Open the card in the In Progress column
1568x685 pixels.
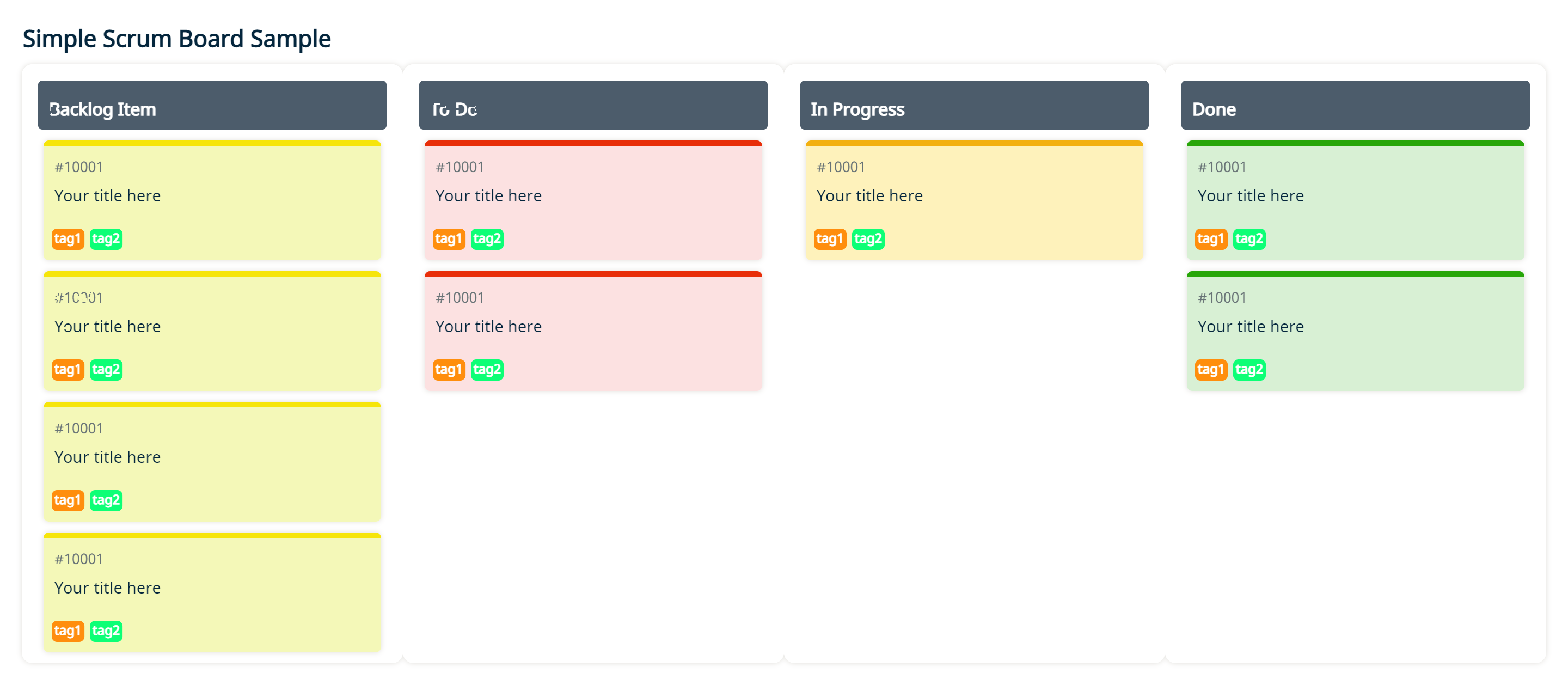pyautogui.click(x=974, y=201)
